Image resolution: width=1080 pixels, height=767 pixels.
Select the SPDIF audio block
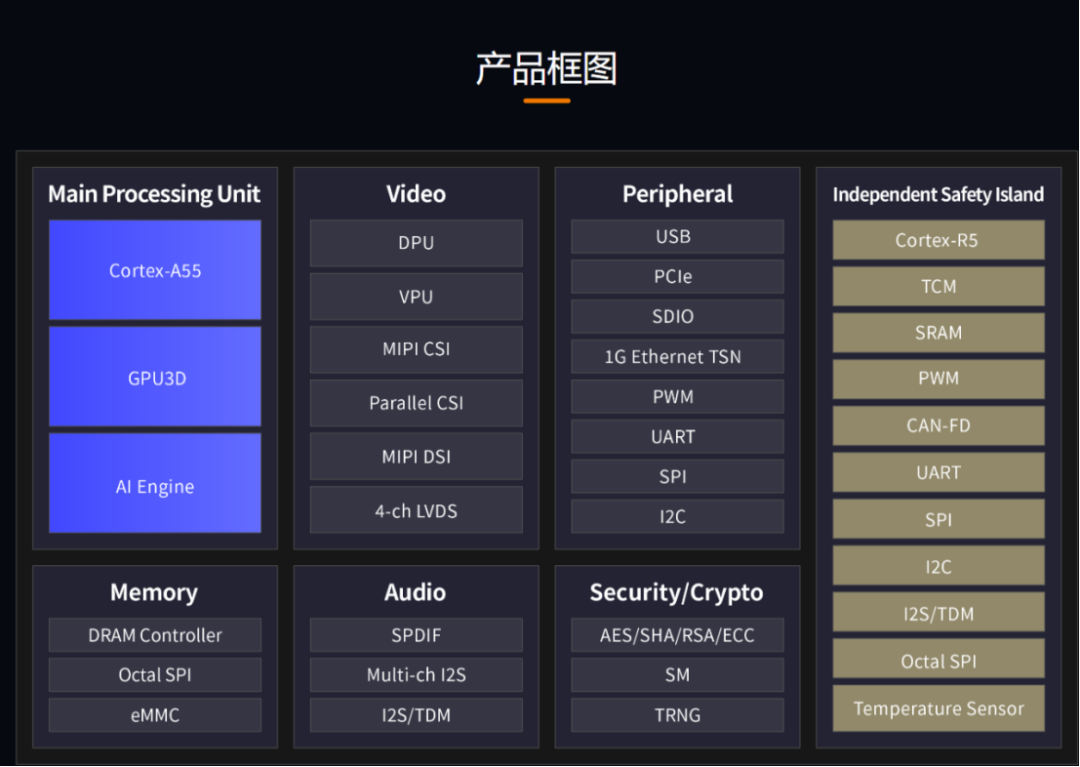click(x=416, y=635)
